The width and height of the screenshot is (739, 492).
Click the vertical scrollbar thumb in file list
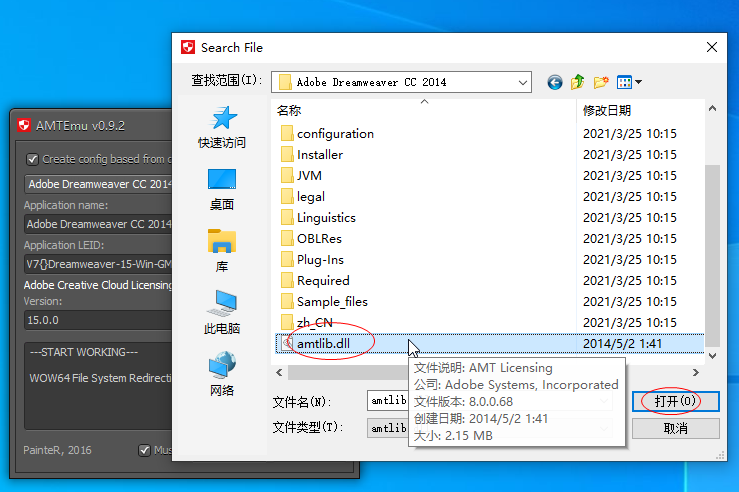[x=712, y=254]
